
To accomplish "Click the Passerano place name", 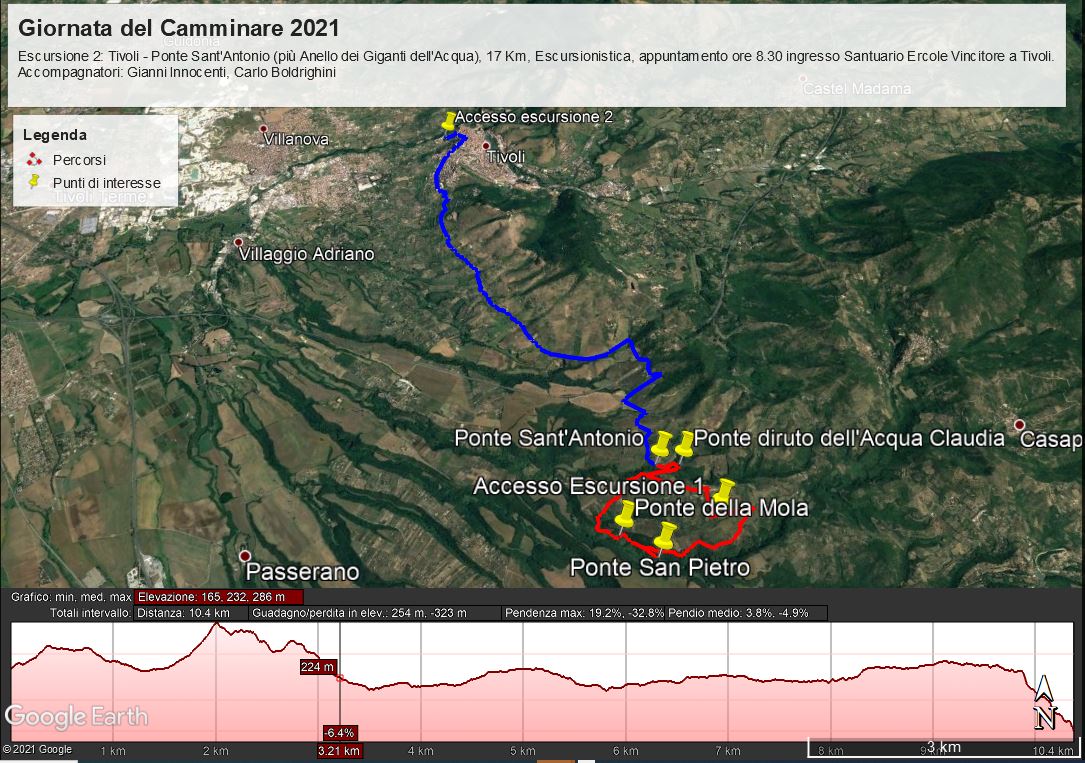I will (302, 572).
